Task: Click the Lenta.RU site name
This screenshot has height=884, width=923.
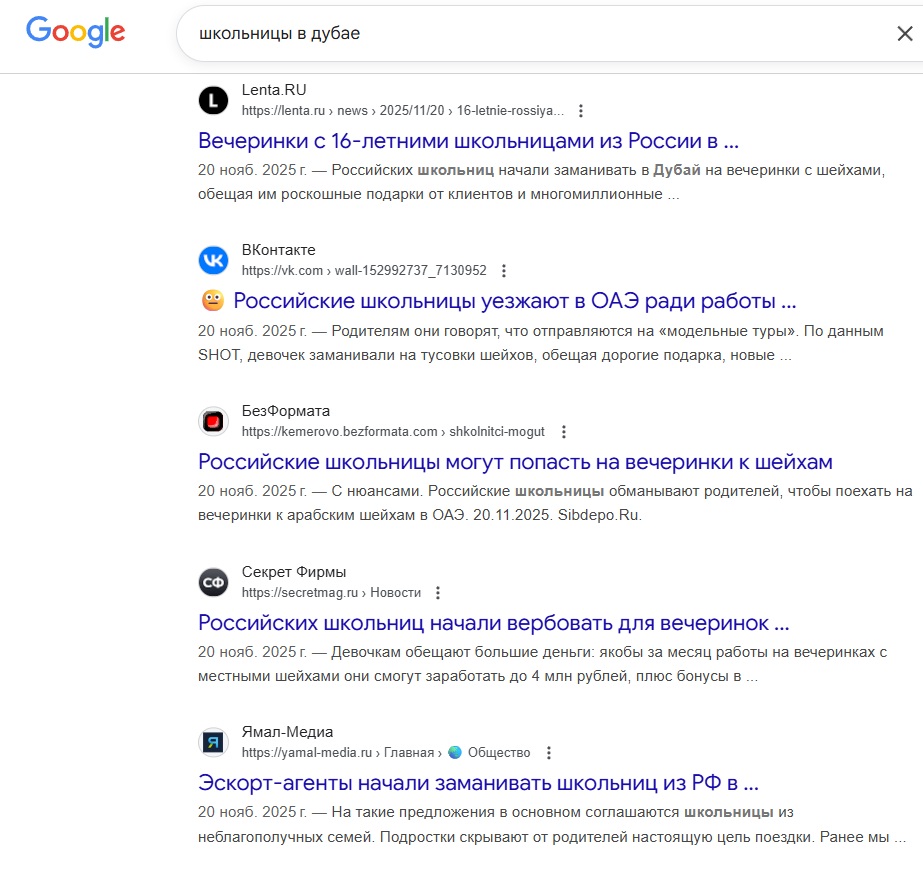Action: [274, 90]
